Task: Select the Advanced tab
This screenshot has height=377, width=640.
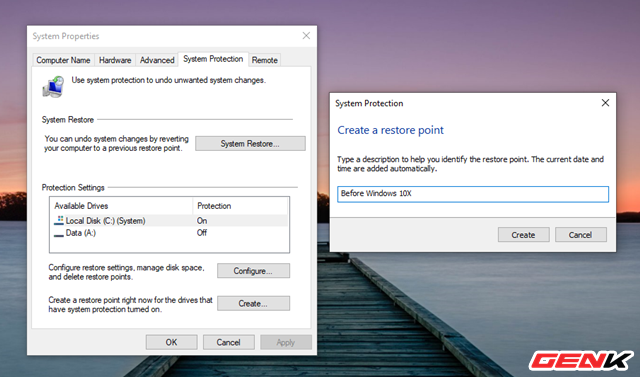Action: 157,60
